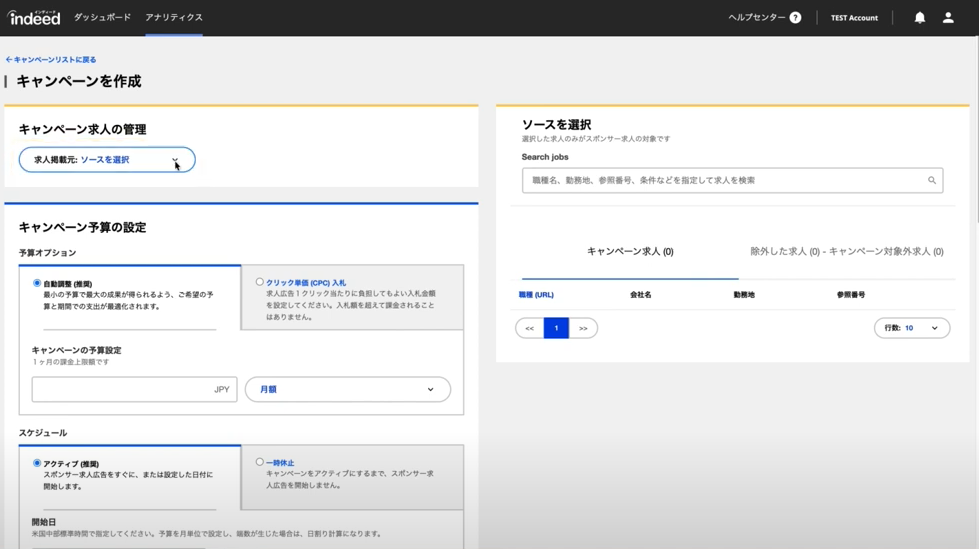Open the notifications bell icon
The height and width of the screenshot is (549, 979).
click(919, 17)
